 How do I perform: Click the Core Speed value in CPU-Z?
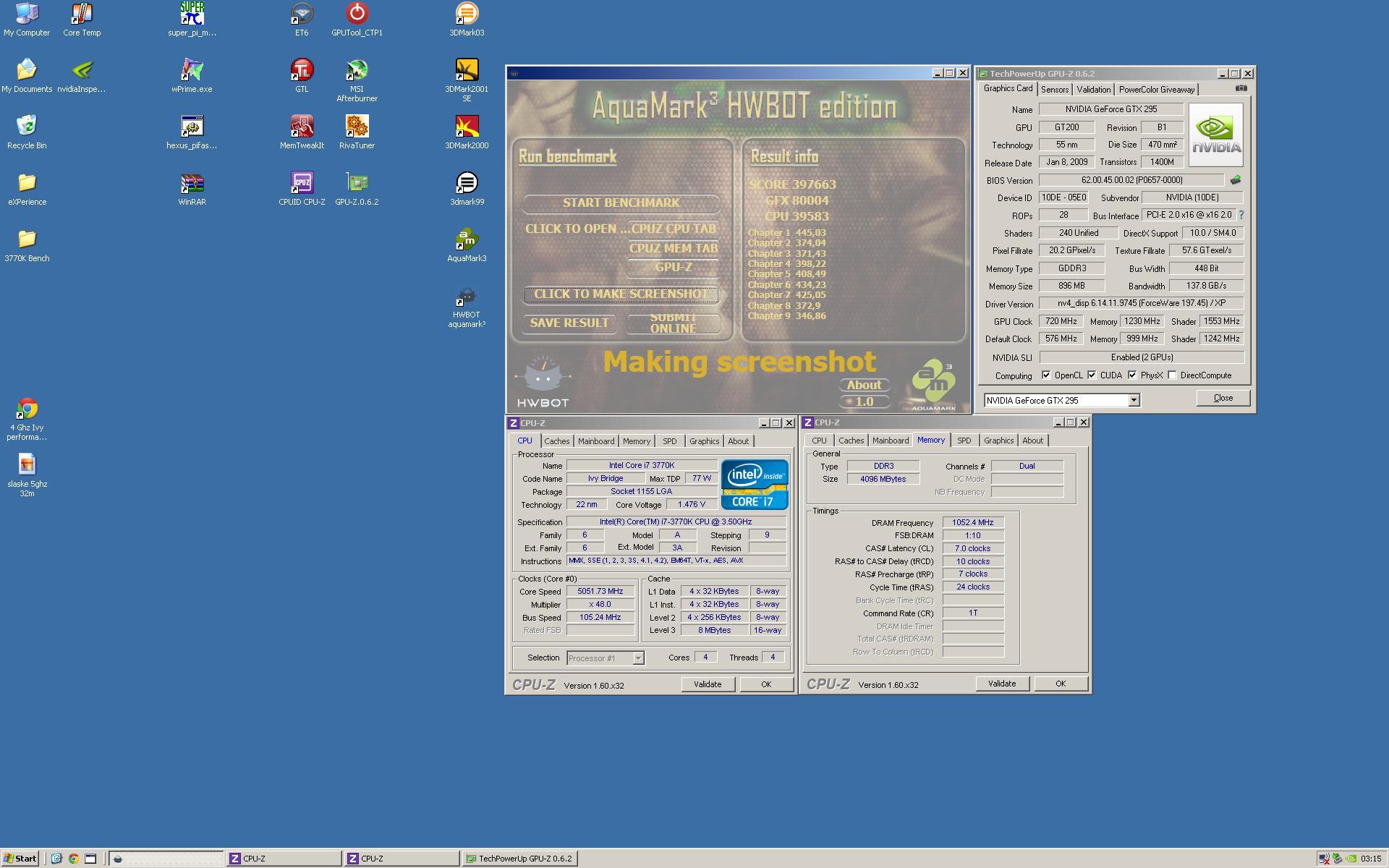click(x=600, y=591)
